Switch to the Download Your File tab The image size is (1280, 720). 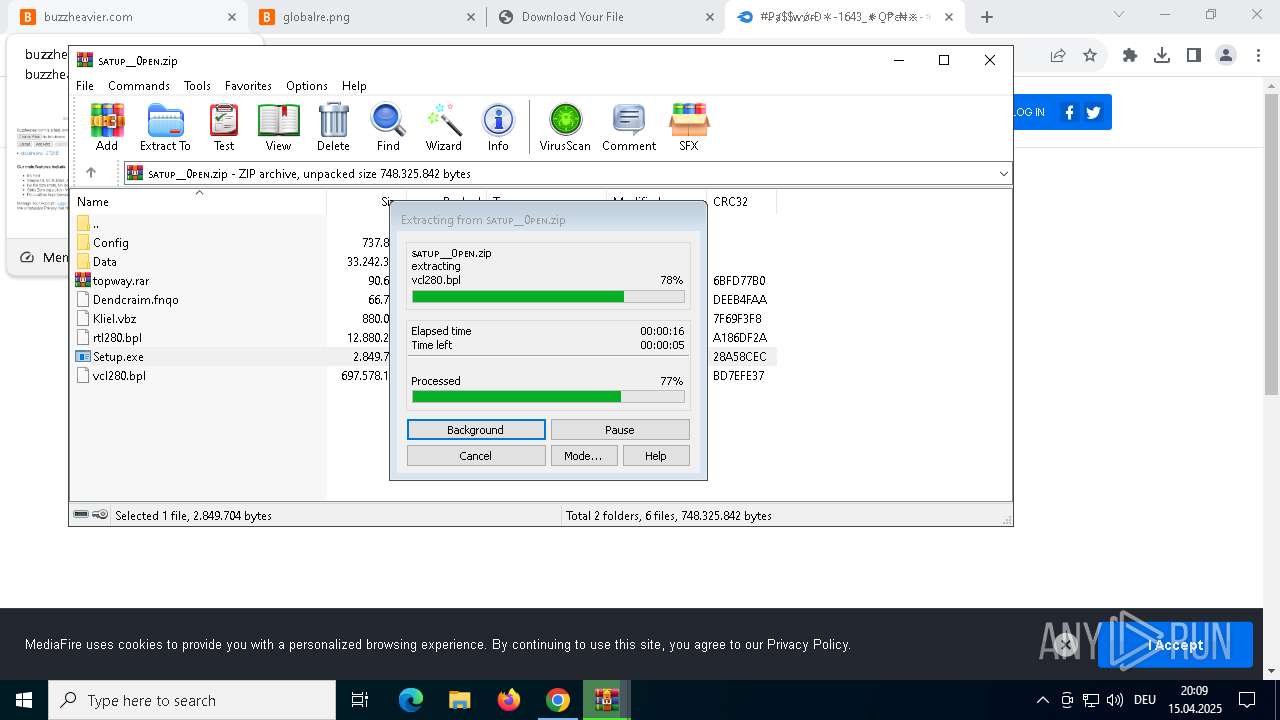pos(604,17)
